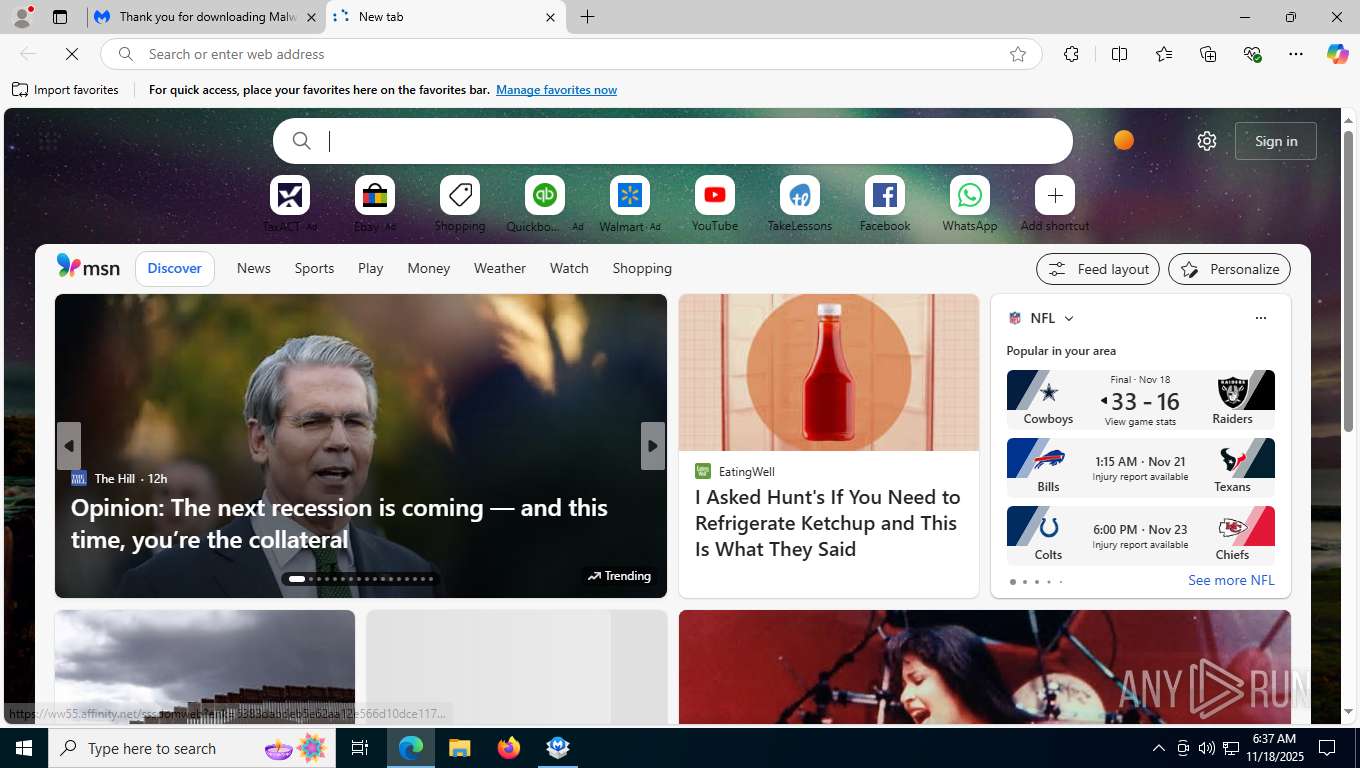Open the Money tab
Screen dimensions: 1360x768
click(429, 268)
